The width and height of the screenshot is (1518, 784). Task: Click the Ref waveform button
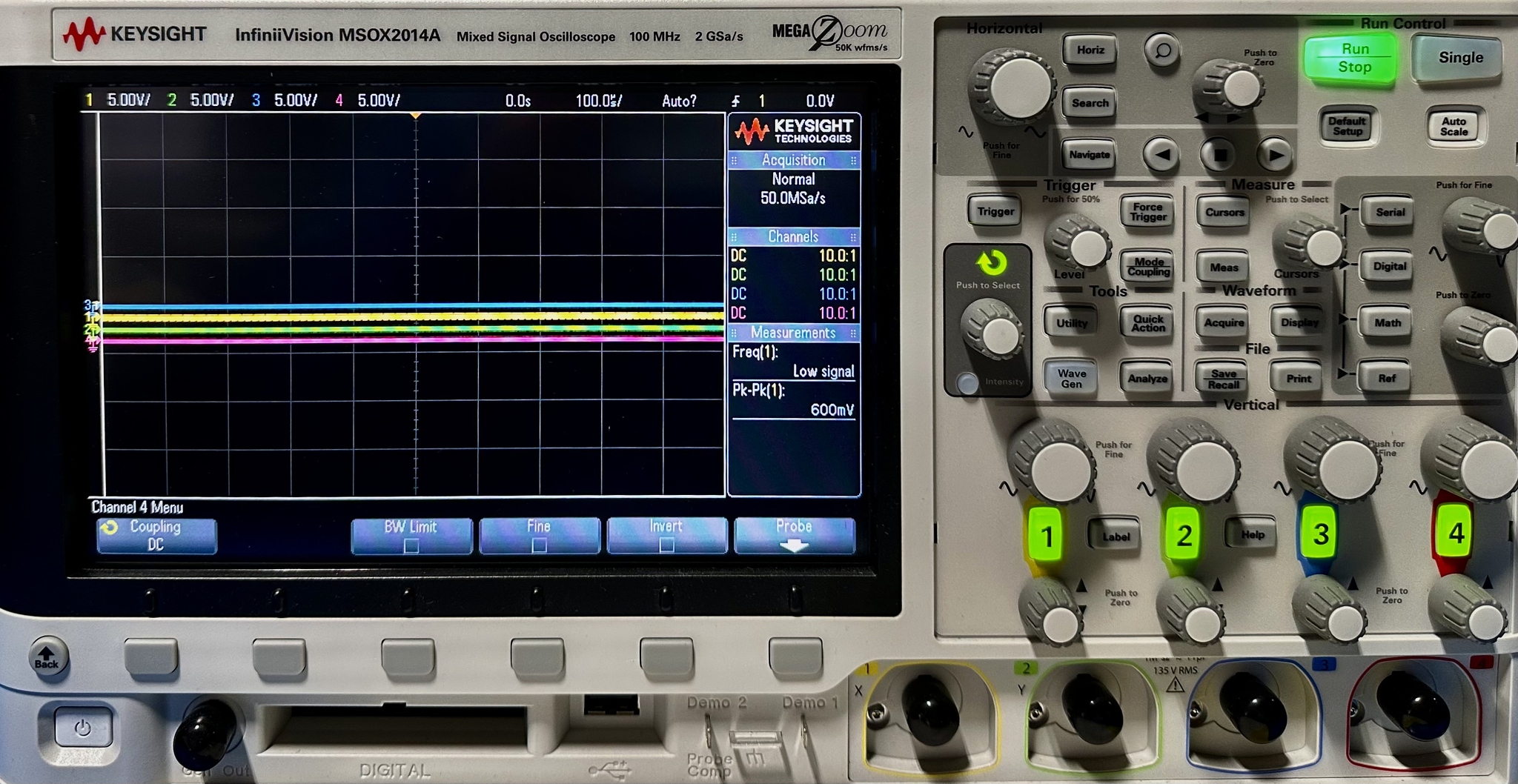[1386, 379]
